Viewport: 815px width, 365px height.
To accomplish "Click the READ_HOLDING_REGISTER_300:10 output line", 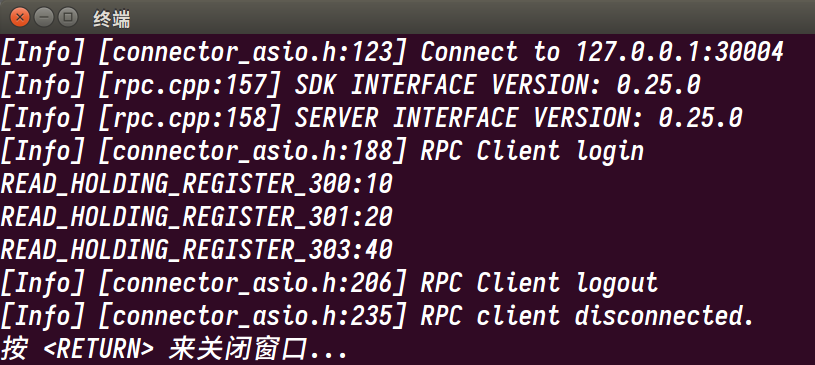I will pyautogui.click(x=196, y=185).
